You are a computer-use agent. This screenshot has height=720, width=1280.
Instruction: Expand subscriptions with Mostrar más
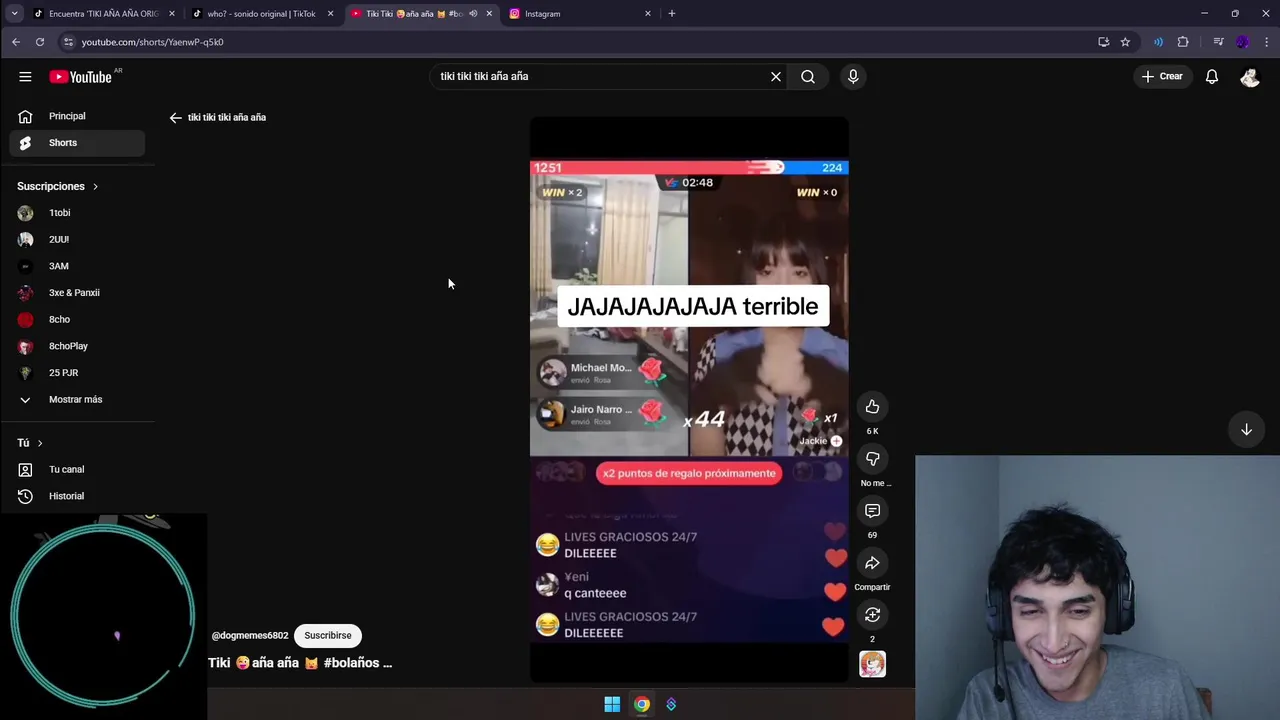[77, 399]
